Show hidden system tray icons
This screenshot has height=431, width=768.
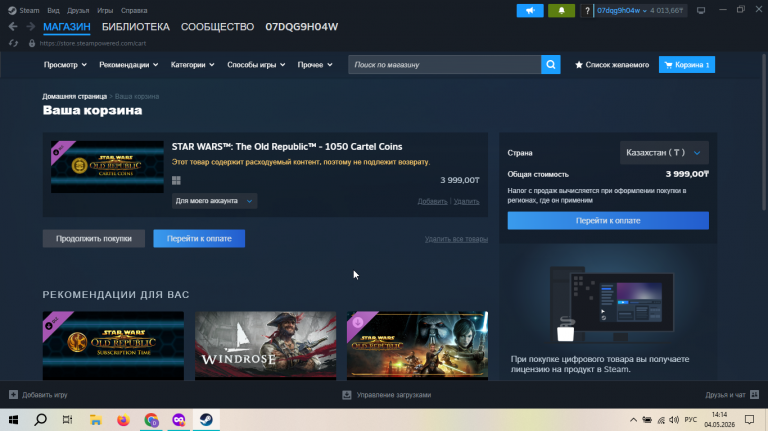click(x=633, y=420)
